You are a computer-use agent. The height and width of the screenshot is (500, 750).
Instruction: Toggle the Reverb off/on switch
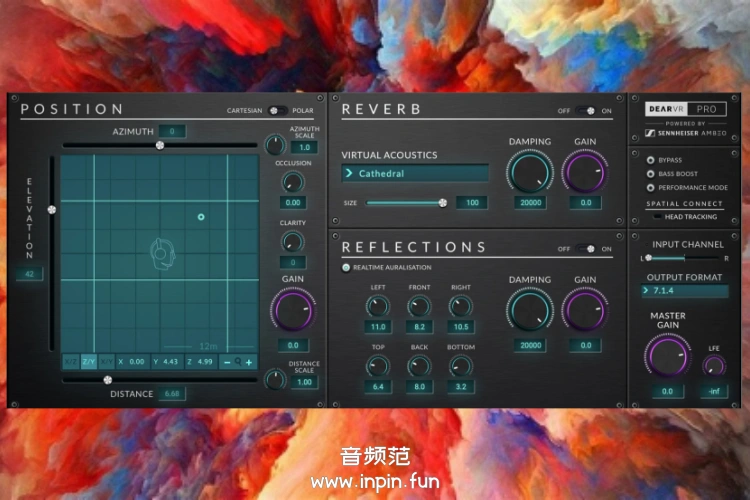pyautogui.click(x=585, y=110)
